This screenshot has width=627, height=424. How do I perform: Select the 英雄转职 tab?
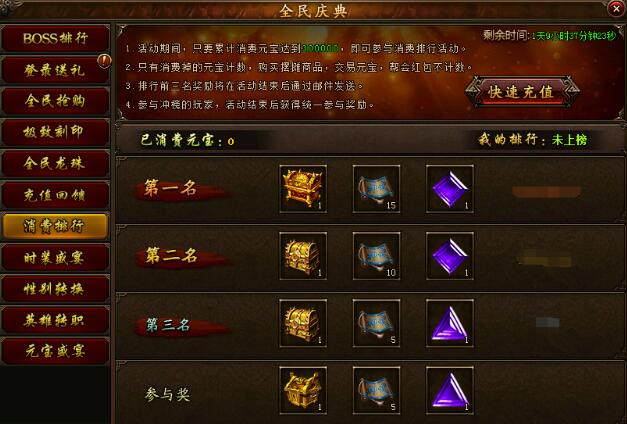click(x=55, y=320)
